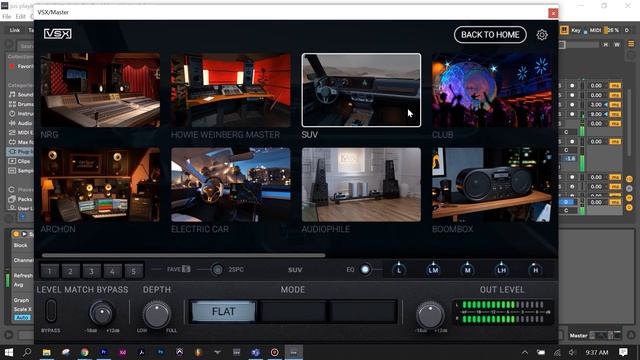This screenshot has width=640, height=360.
Task: Select the Boombox thumbnail
Action: pos(492,185)
